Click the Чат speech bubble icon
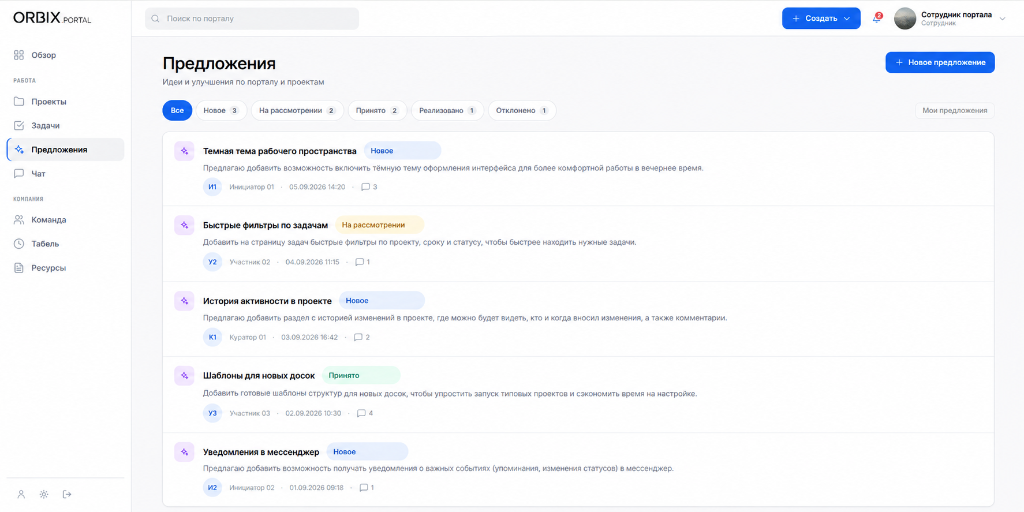 19,174
